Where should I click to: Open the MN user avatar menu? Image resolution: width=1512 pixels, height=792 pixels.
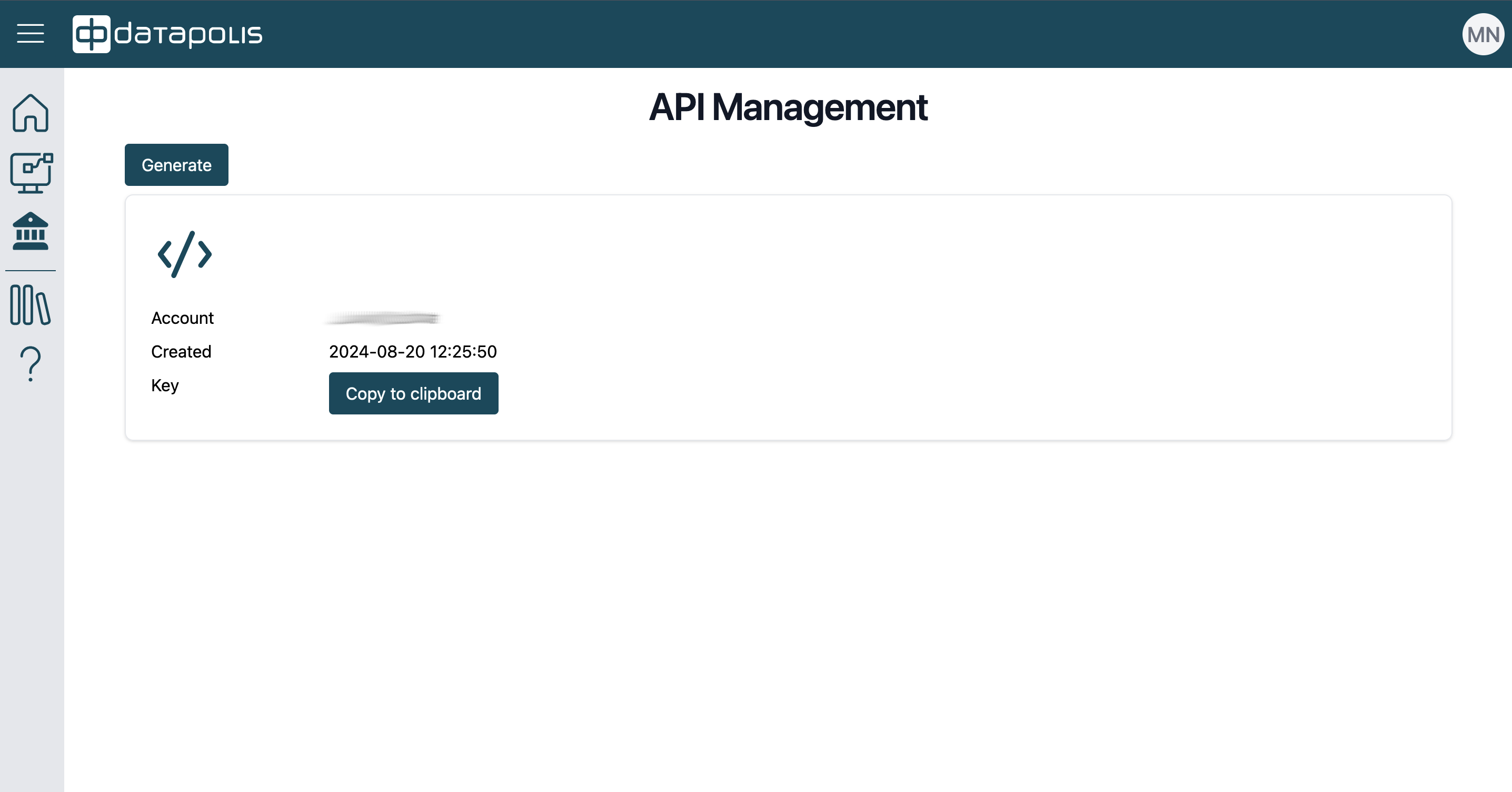pos(1483,35)
